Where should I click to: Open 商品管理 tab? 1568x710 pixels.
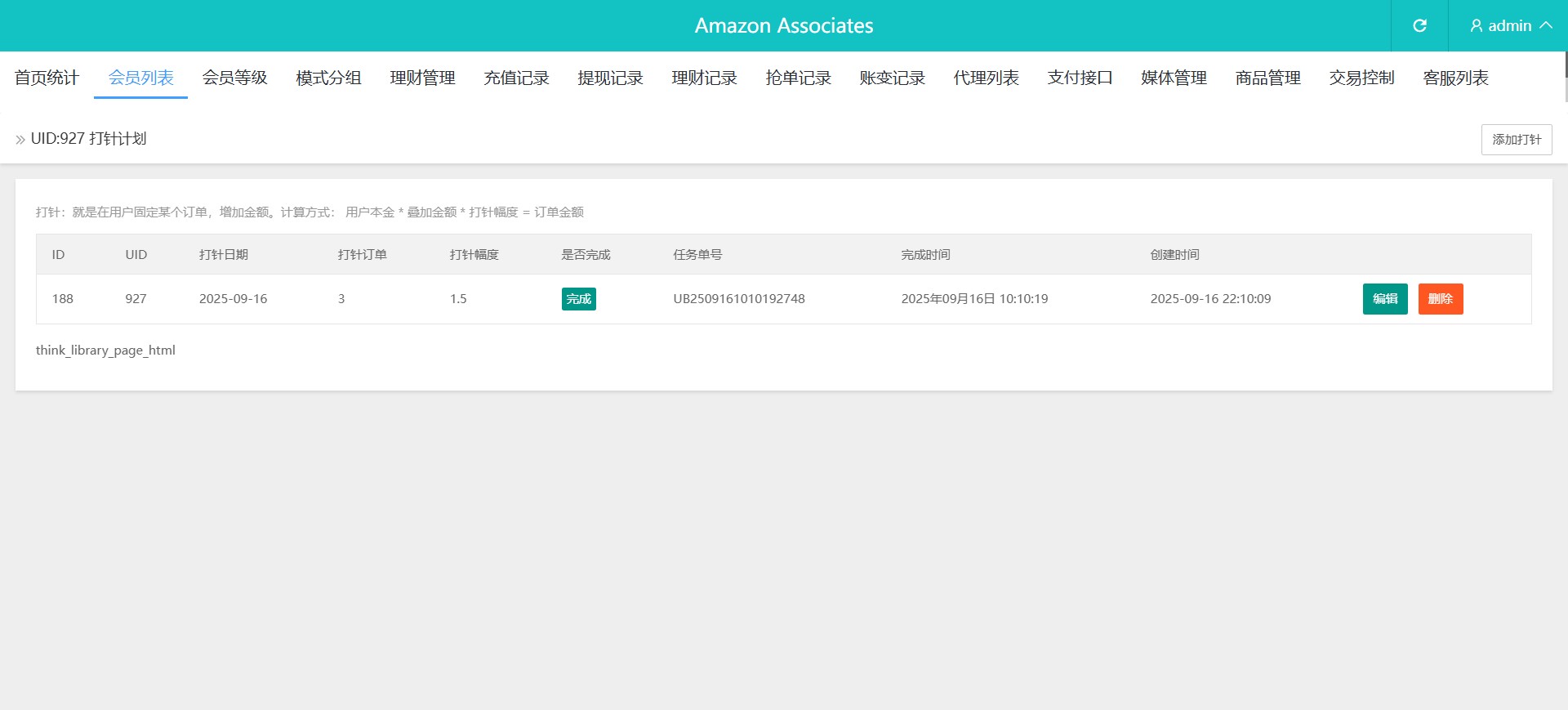pyautogui.click(x=1267, y=78)
